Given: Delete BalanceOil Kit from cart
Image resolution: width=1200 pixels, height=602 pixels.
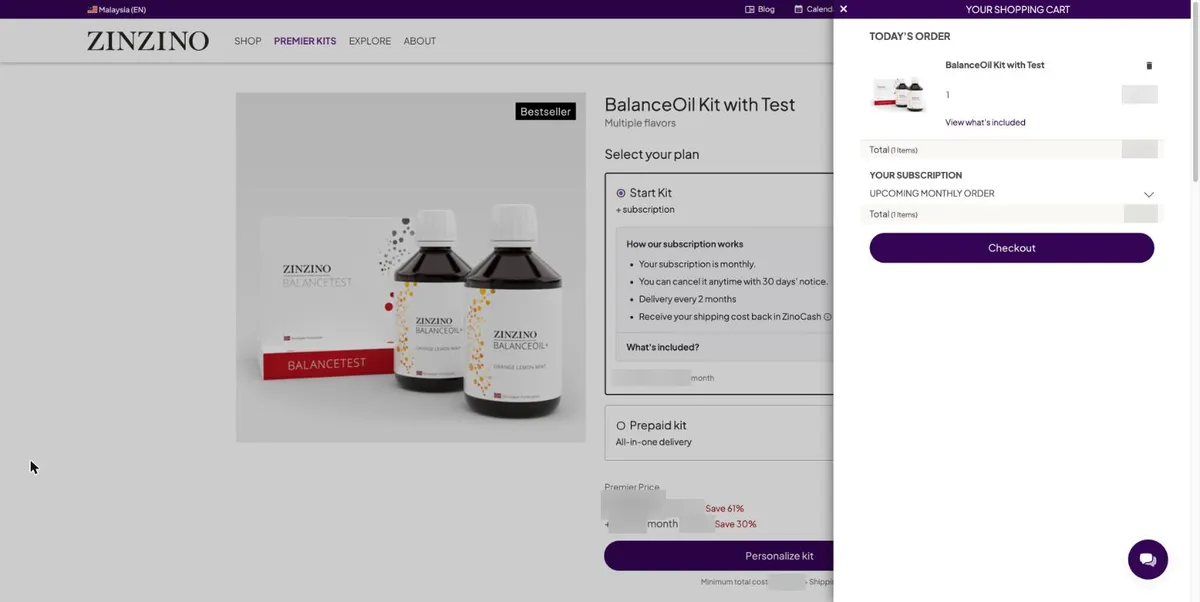Looking at the screenshot, I should pos(1149,65).
